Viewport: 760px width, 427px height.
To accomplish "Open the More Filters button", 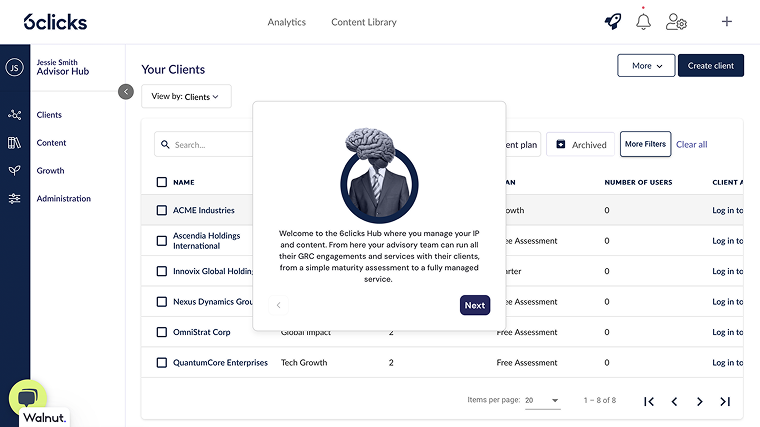I will pos(646,144).
